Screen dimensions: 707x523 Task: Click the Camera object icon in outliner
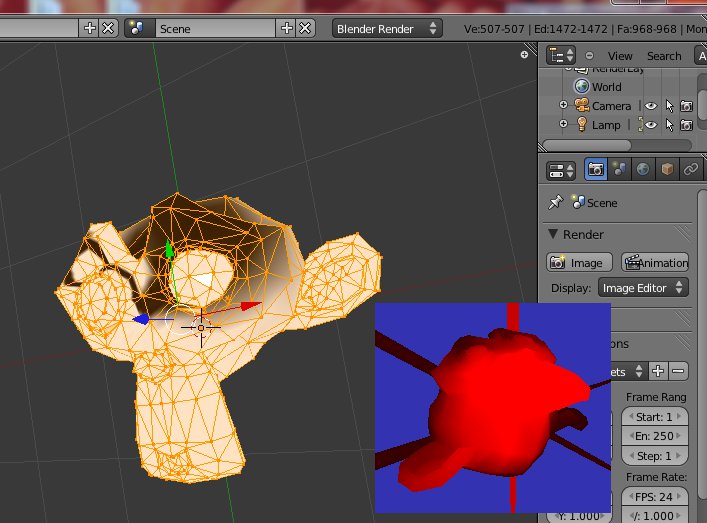[x=582, y=106]
